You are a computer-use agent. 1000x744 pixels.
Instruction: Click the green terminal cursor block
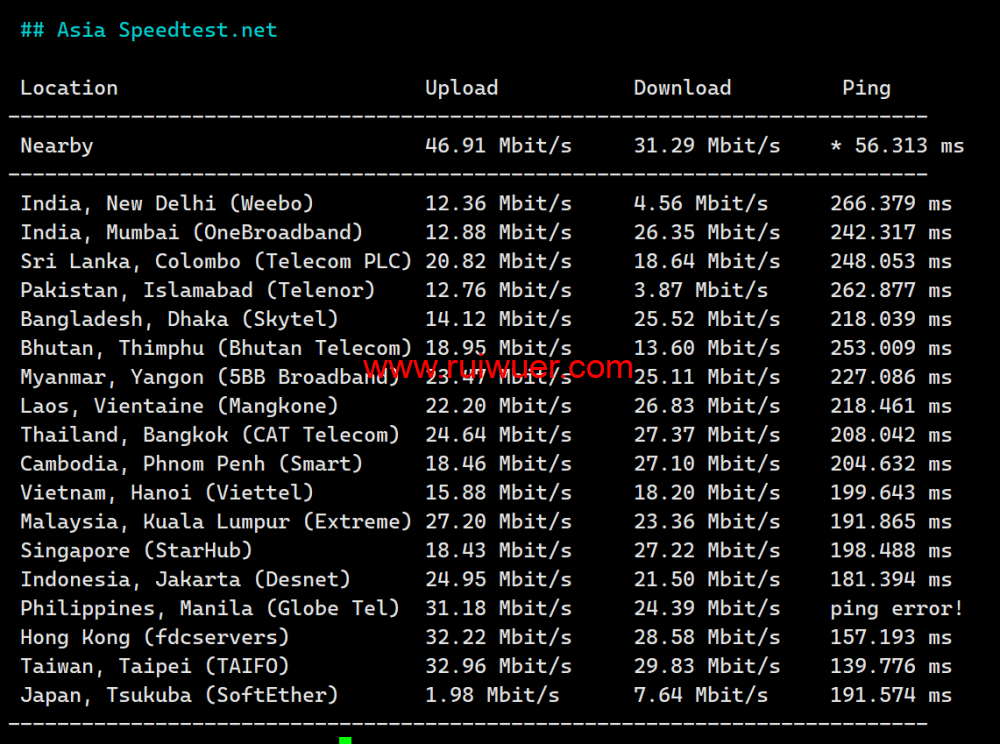(345, 740)
